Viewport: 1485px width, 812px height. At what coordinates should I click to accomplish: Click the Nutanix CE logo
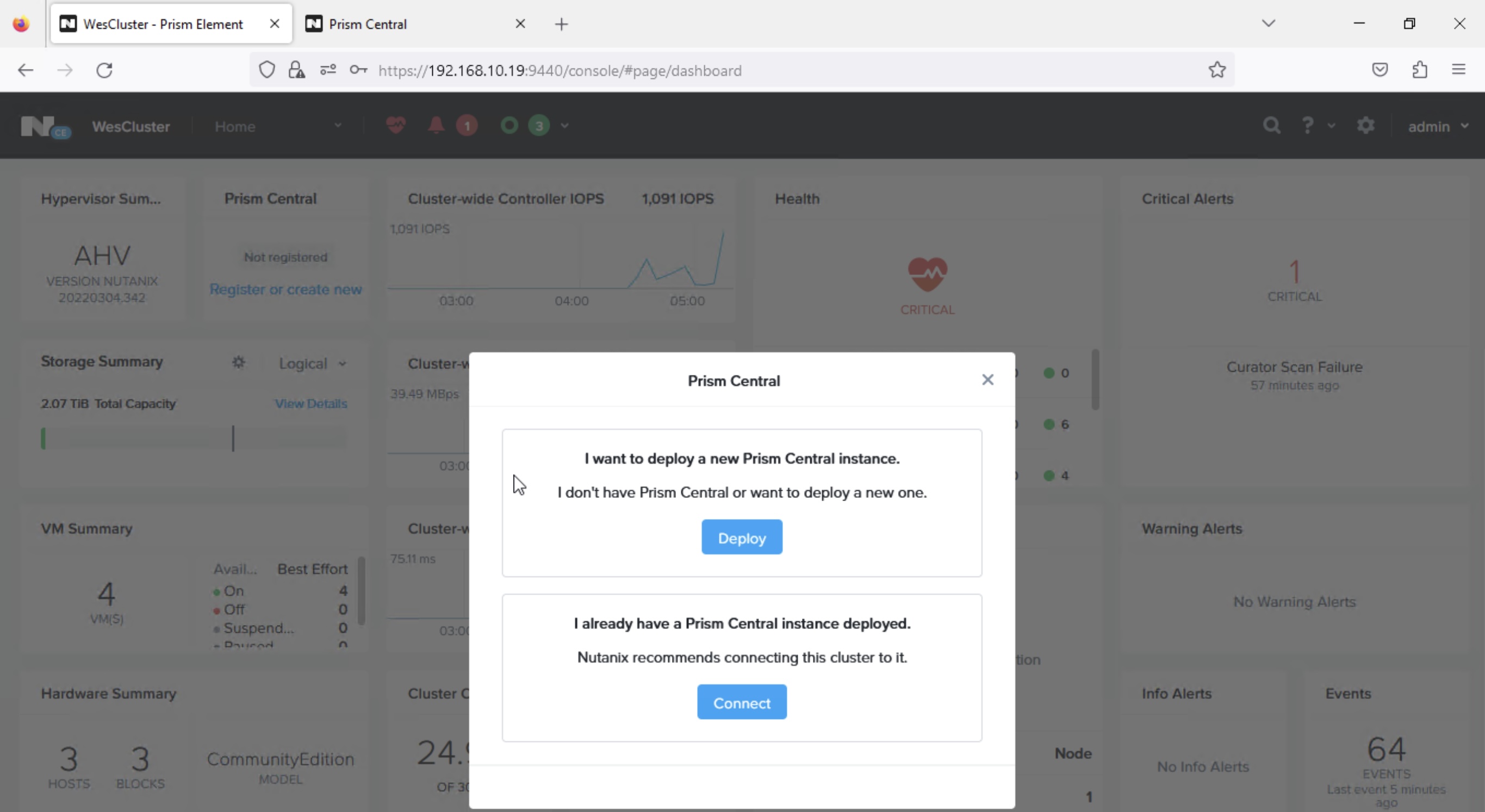point(46,126)
